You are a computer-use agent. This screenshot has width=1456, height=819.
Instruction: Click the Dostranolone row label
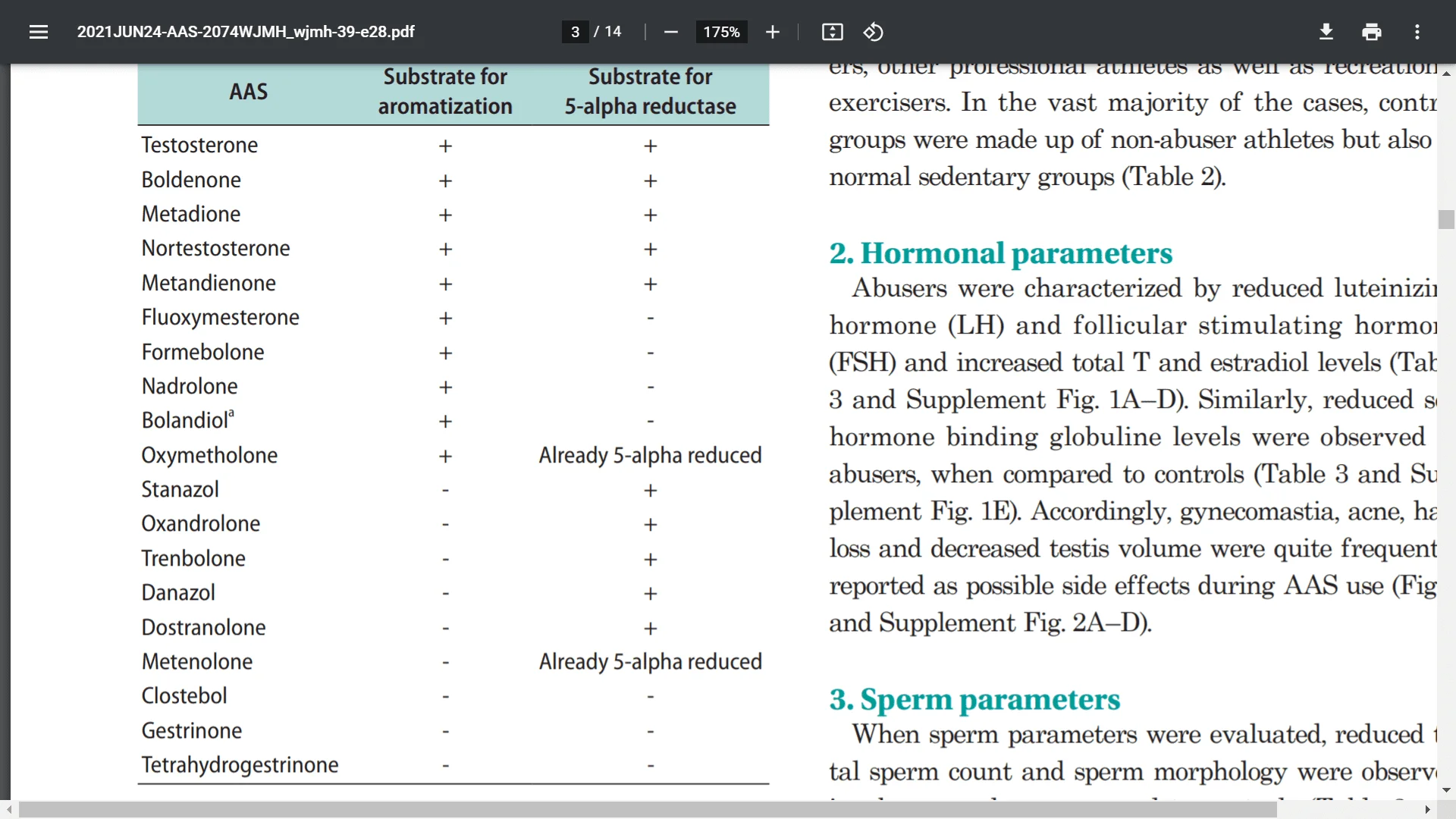tap(203, 628)
